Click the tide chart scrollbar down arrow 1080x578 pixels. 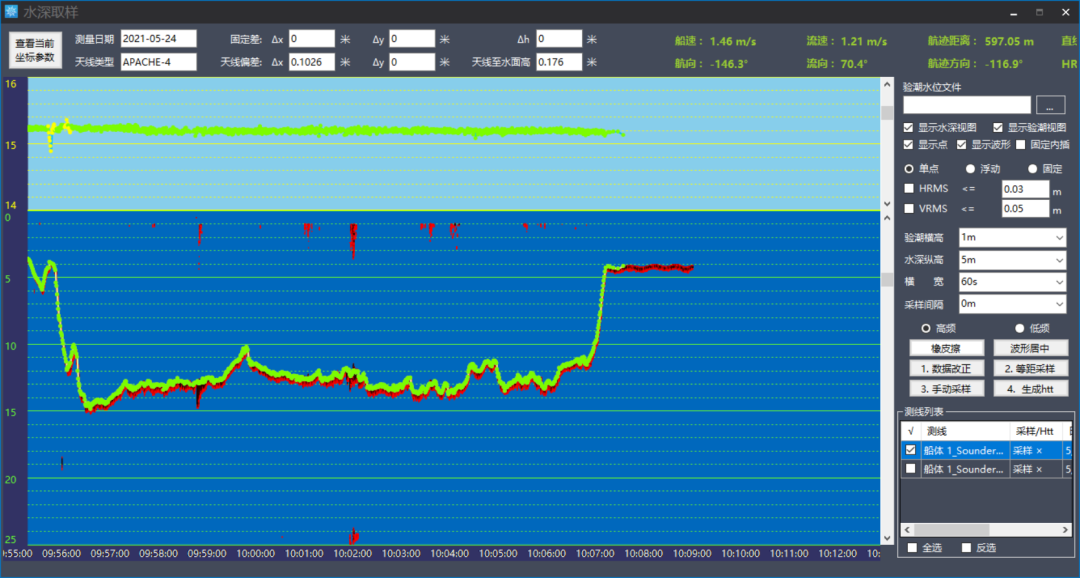[886, 204]
